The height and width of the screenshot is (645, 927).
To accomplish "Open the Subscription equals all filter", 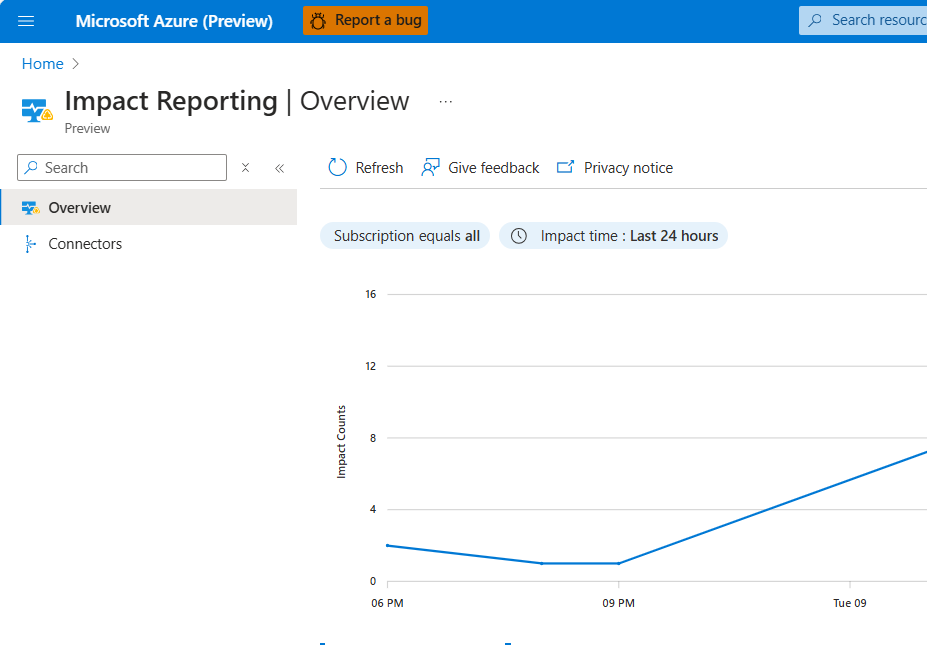I will 404,235.
